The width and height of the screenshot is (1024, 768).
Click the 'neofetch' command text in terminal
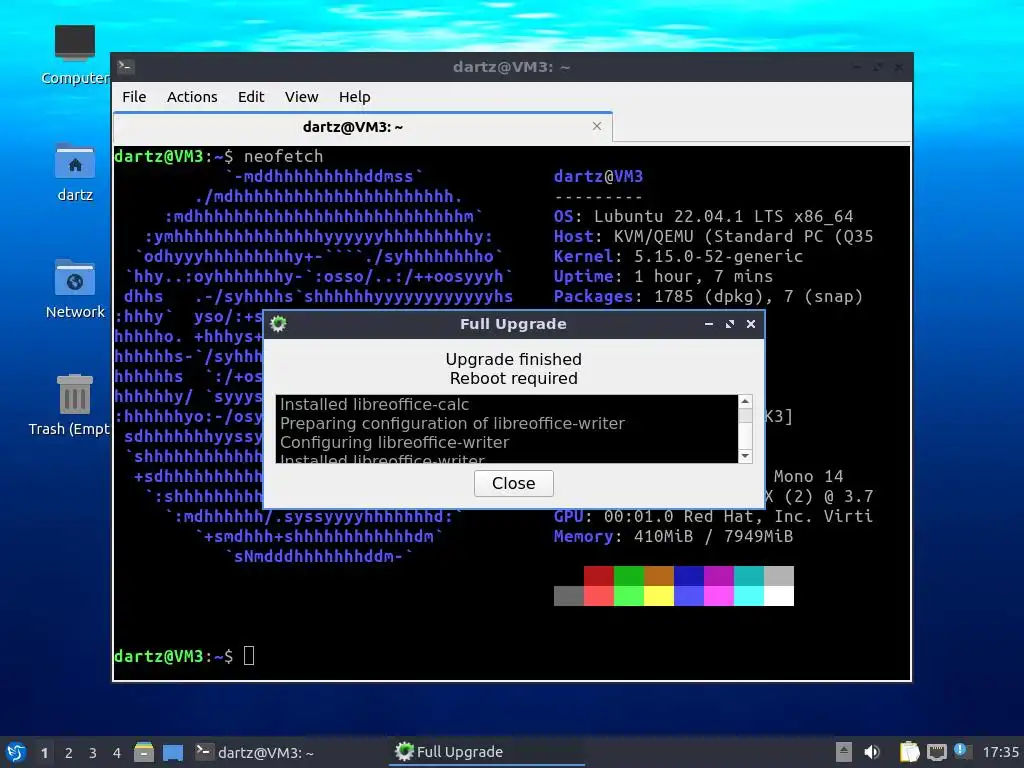pyautogui.click(x=283, y=156)
